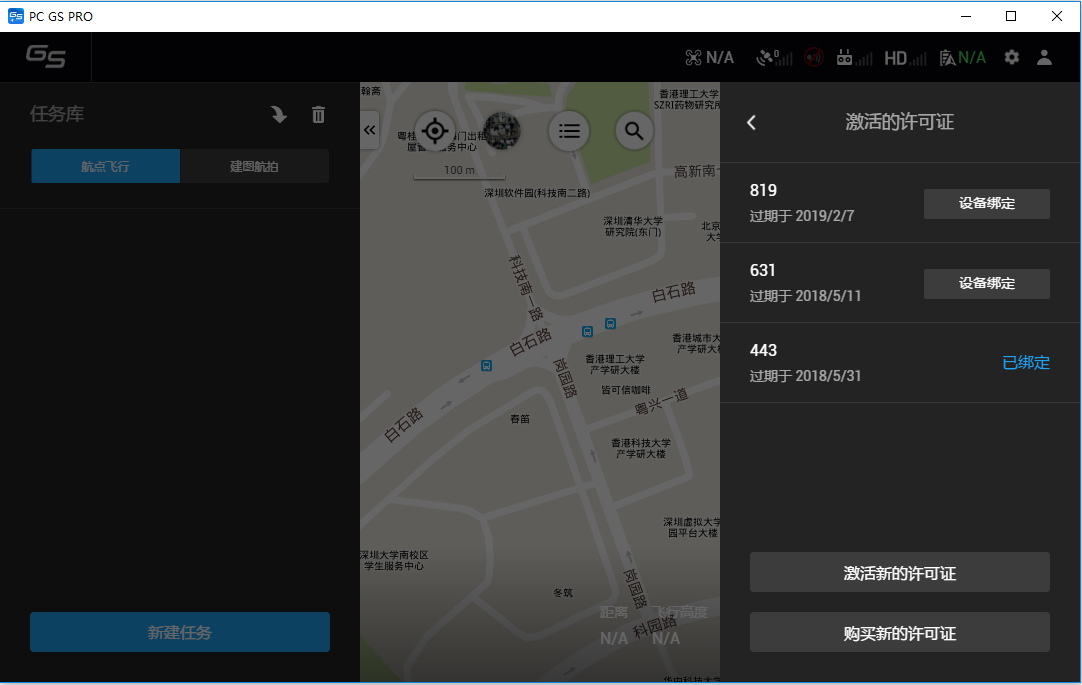Select the 航点飞行 tab
The image size is (1082, 685).
pyautogui.click(x=105, y=165)
